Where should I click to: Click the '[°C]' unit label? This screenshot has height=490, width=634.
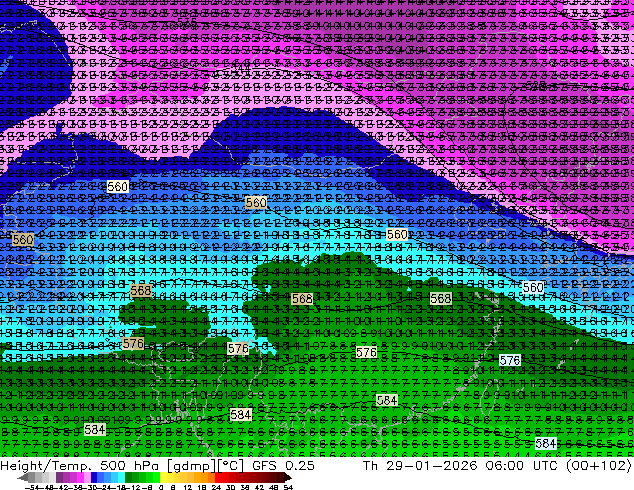[230, 466]
